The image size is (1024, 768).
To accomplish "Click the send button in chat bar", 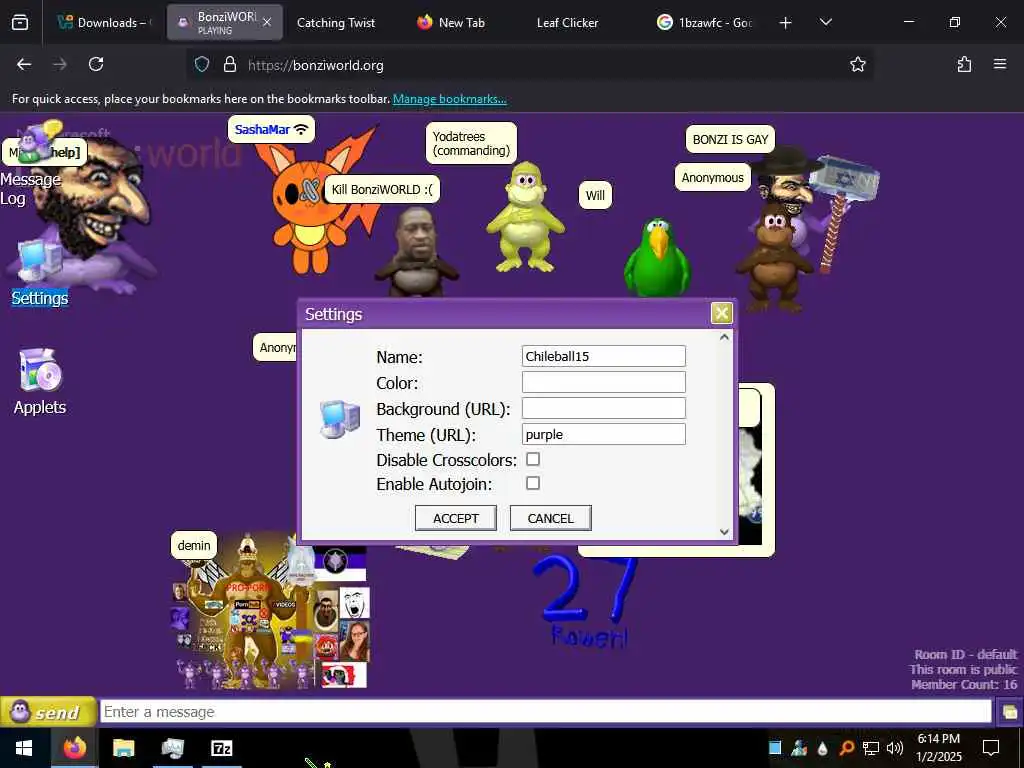I will pyautogui.click(x=48, y=712).
